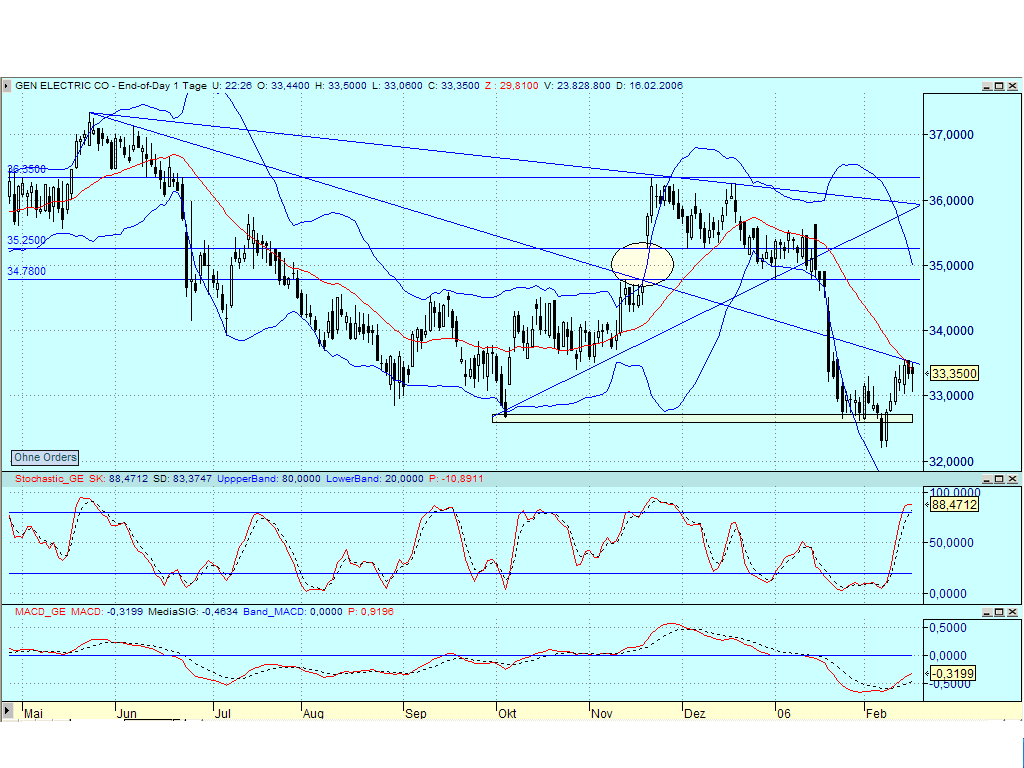Click the support rectangle at chart bottom
Viewport: 1024px width, 768px height.
(700, 417)
